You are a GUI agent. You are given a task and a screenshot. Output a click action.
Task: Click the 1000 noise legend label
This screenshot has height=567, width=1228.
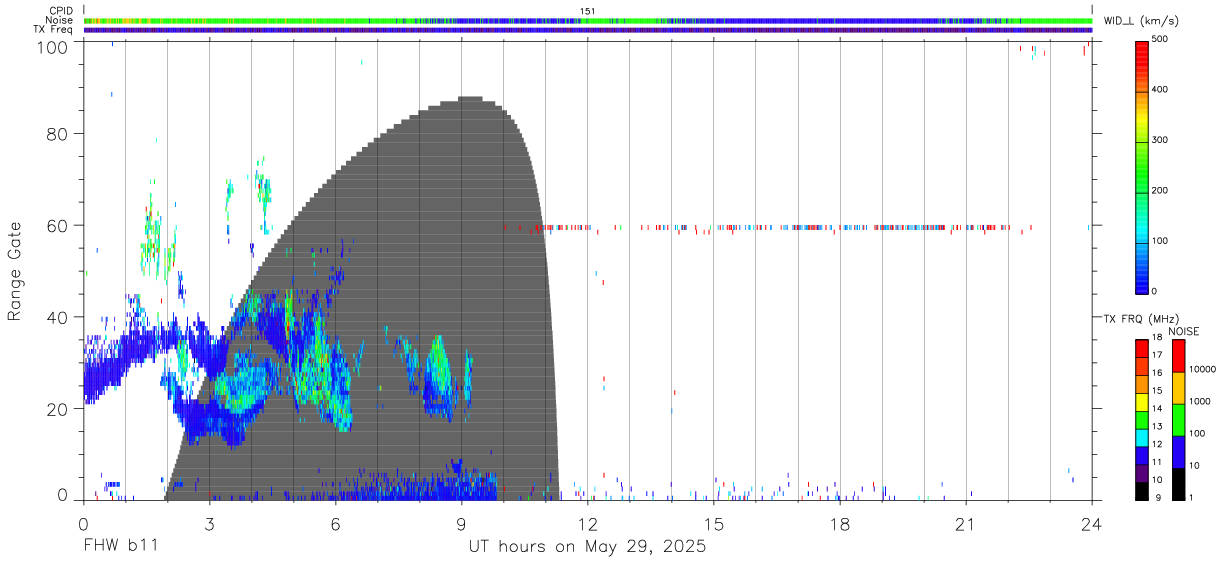pyautogui.click(x=1200, y=401)
